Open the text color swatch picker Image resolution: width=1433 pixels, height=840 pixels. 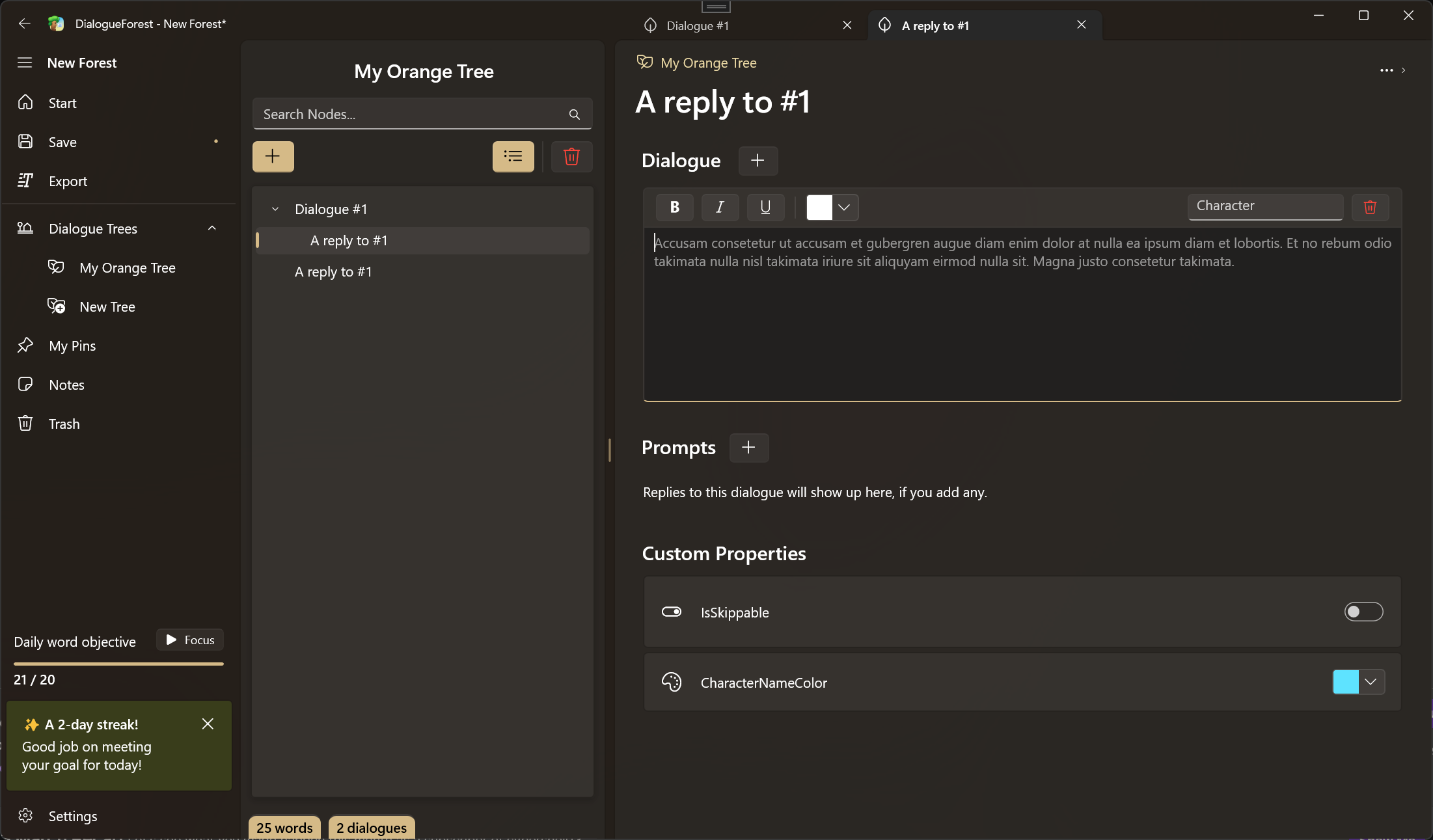click(x=832, y=207)
